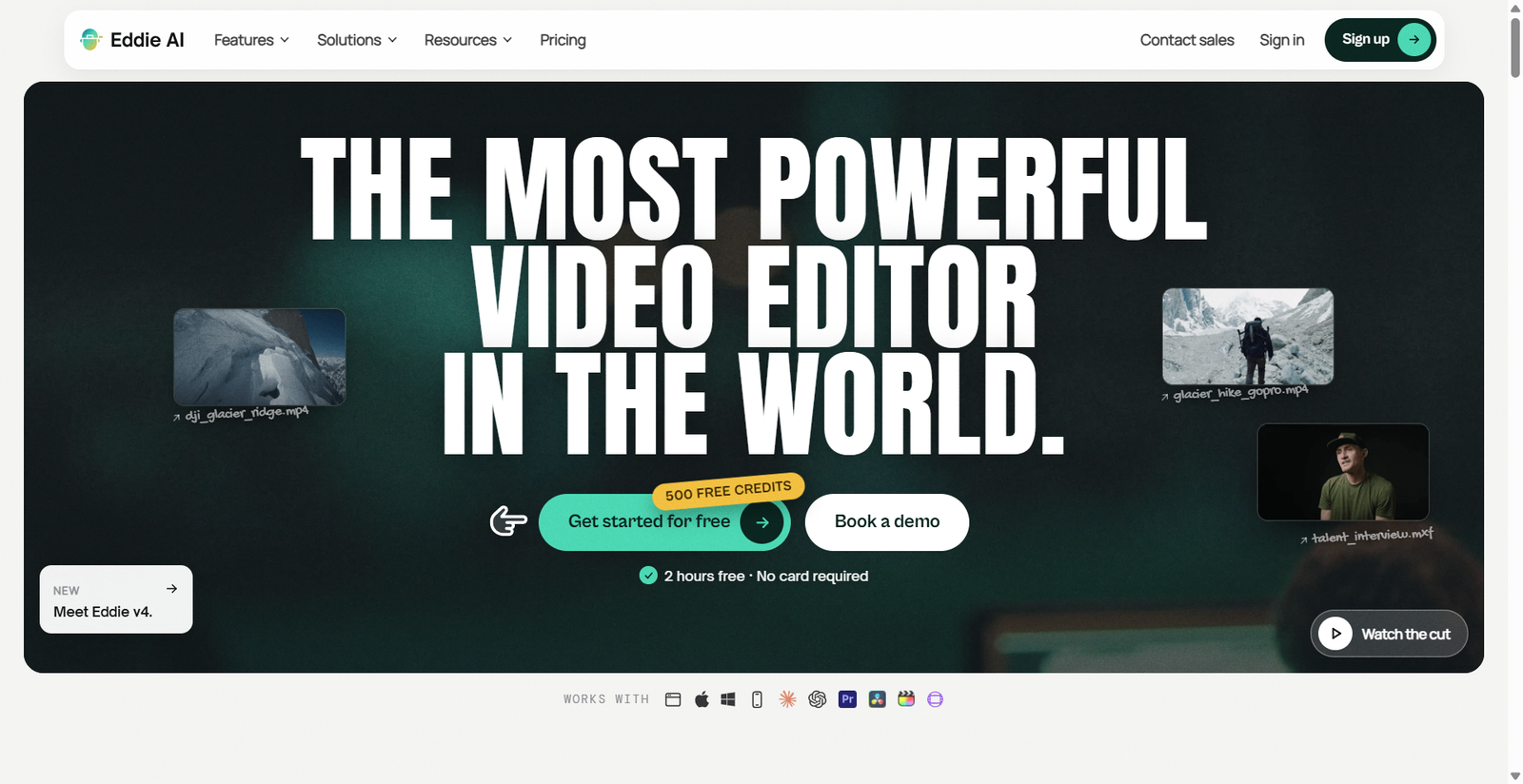
Task: Click the Watch the cut label
Action: (x=1406, y=634)
